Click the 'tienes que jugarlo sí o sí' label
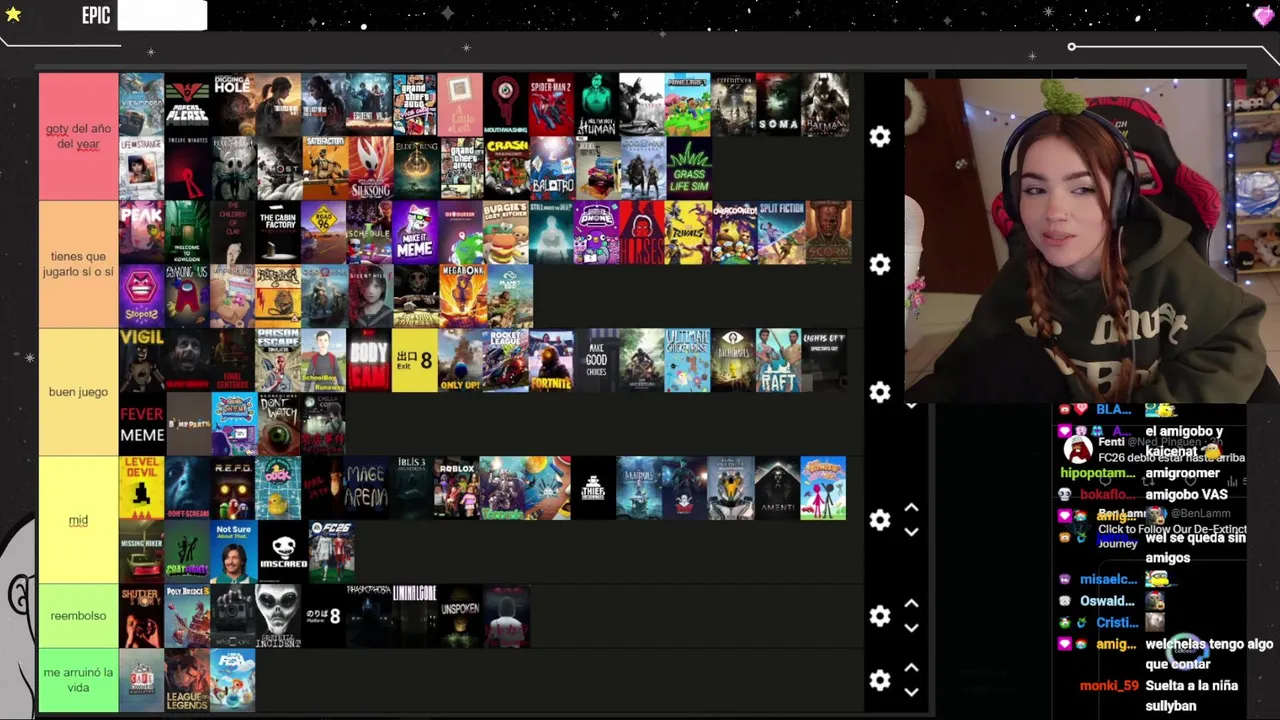This screenshot has width=1280, height=720. click(78, 264)
